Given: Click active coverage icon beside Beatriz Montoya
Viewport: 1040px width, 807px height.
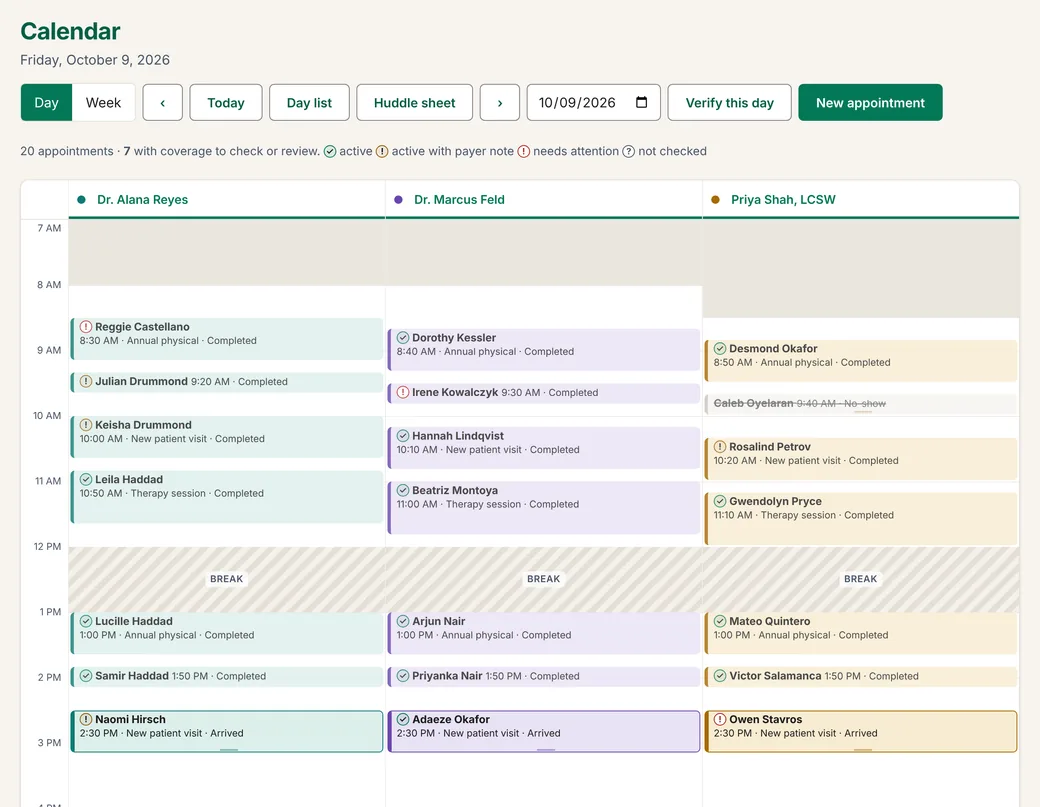Looking at the screenshot, I should [x=403, y=491].
